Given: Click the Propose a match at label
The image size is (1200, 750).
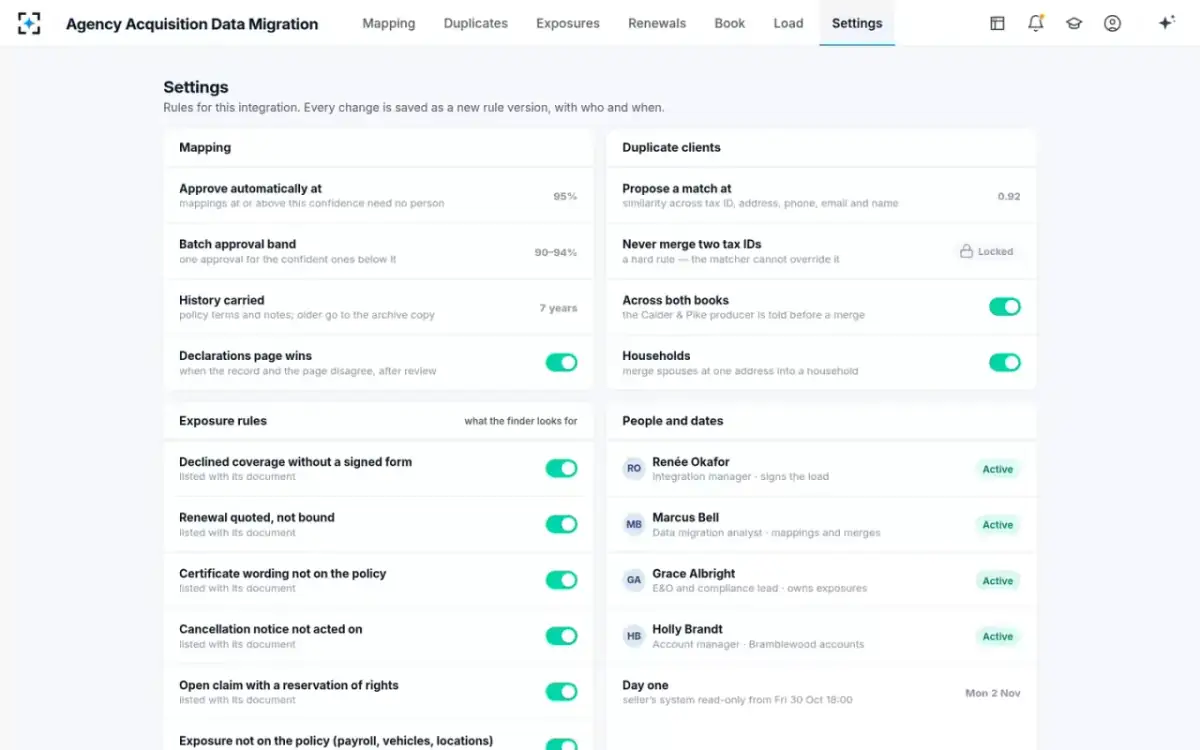Looking at the screenshot, I should pyautogui.click(x=677, y=188).
